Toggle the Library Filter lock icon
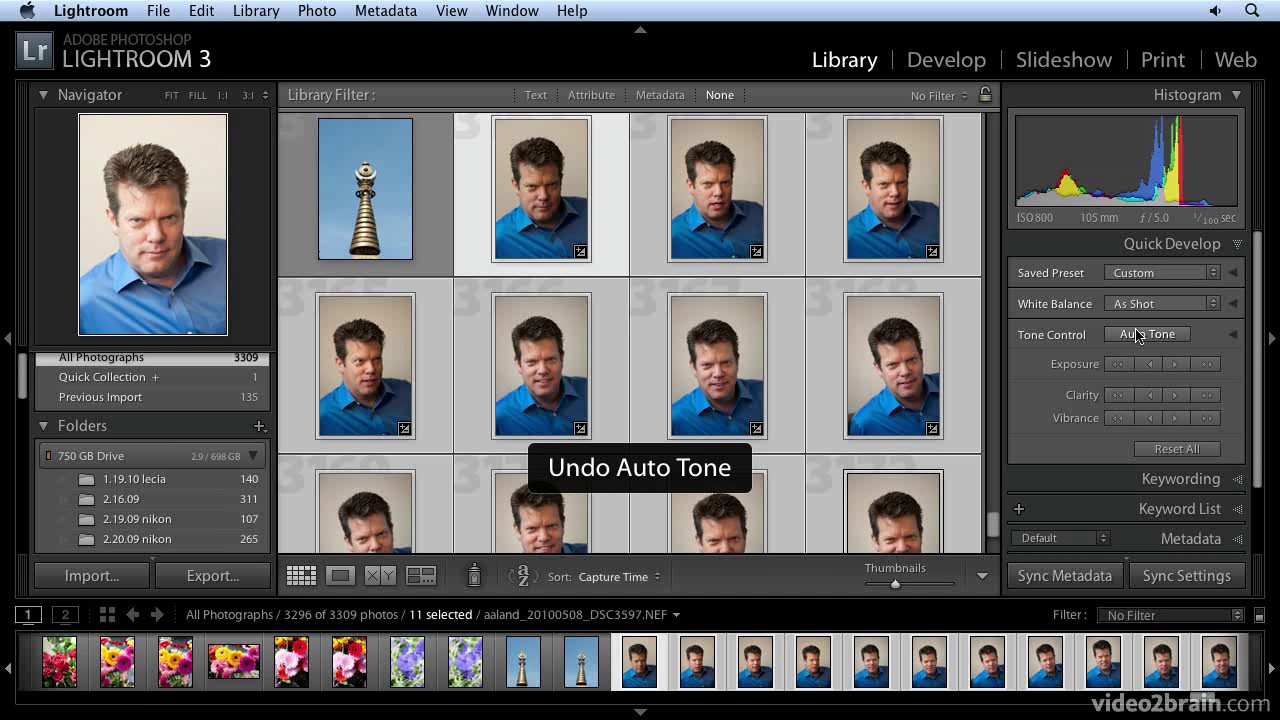This screenshot has height=720, width=1280. 985,95
